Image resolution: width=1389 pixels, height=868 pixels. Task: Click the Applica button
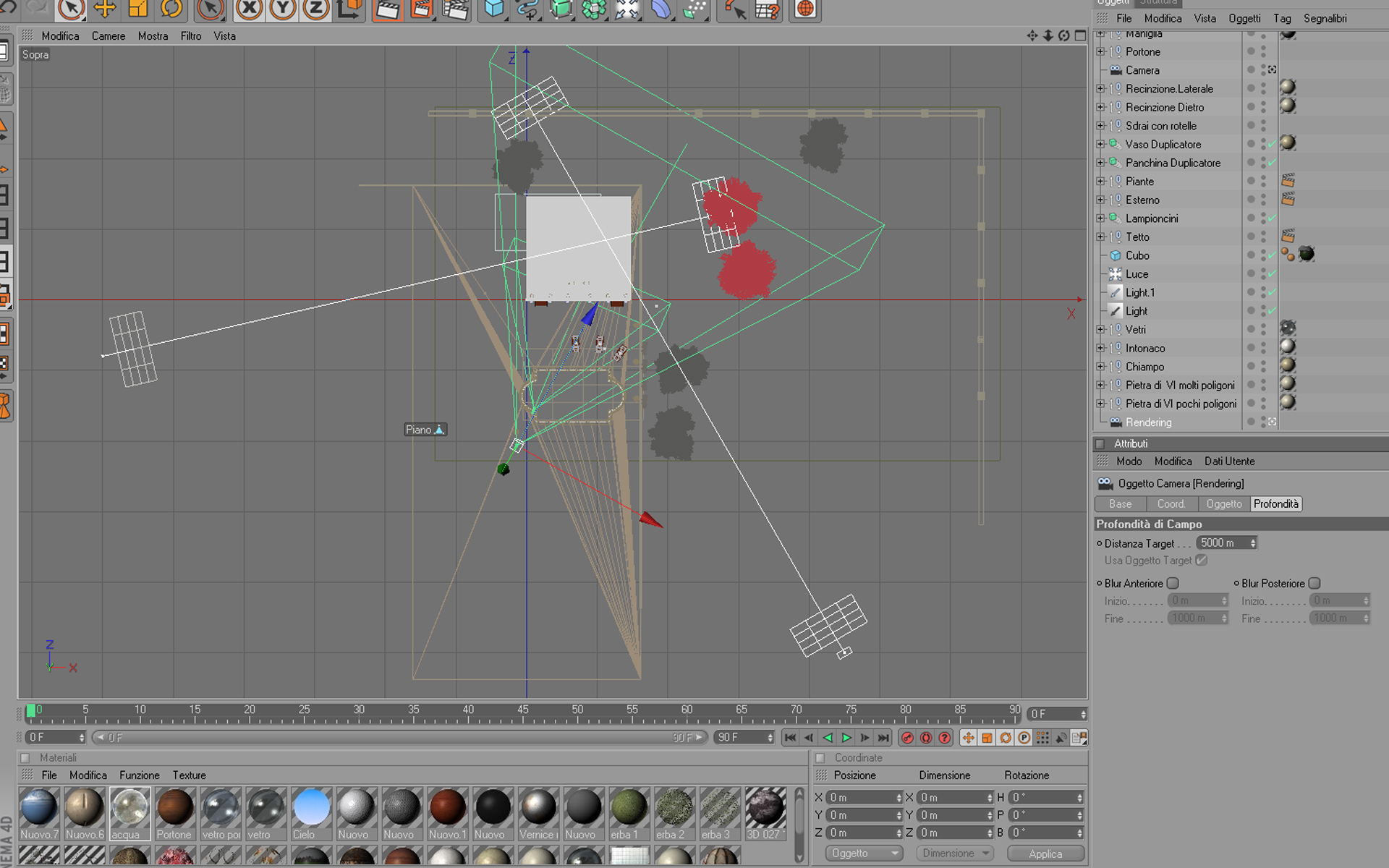[1045, 854]
